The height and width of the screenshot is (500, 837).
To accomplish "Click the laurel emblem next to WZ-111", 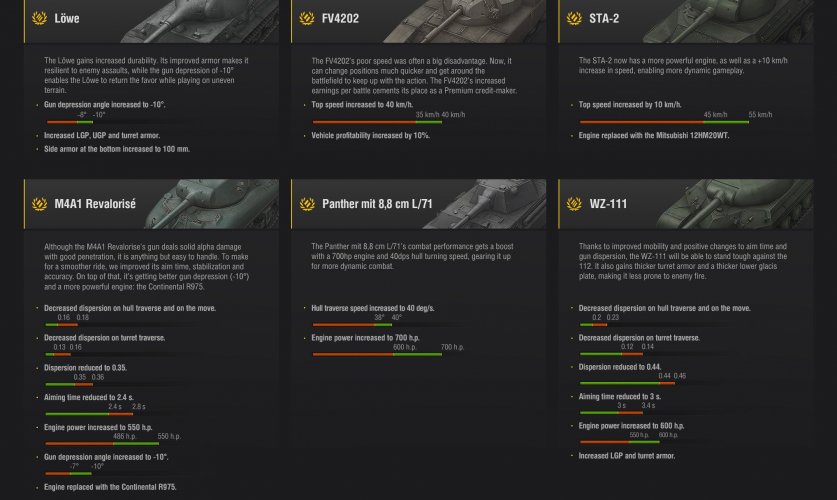I will click(574, 204).
